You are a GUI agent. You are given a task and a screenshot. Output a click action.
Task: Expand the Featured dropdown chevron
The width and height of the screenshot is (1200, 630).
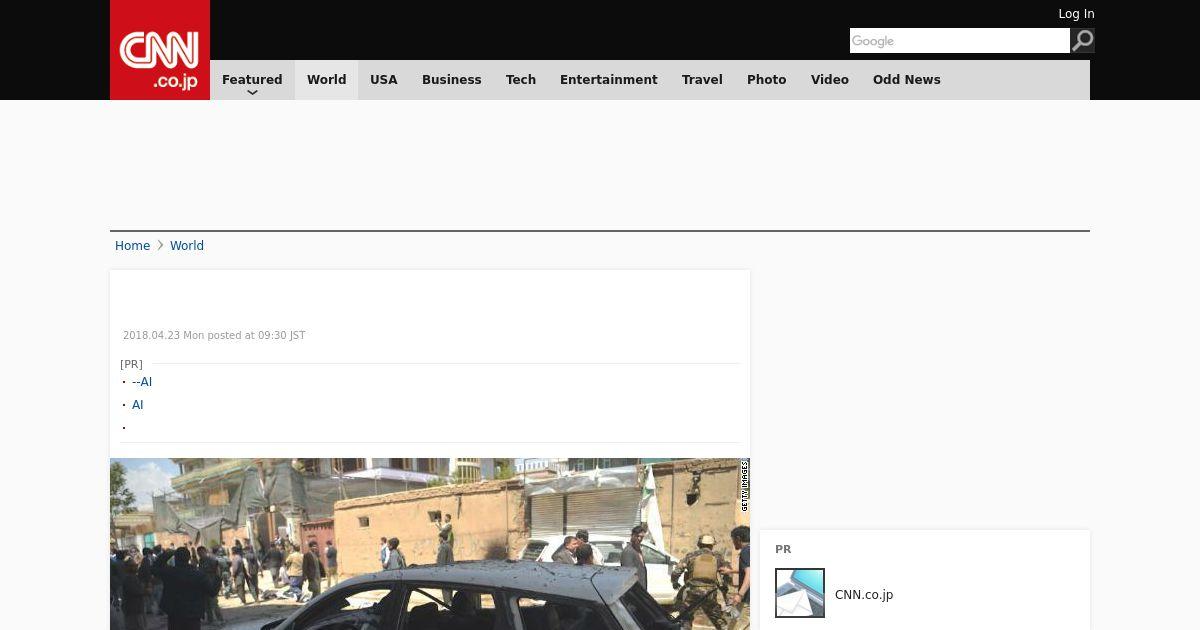(252, 92)
